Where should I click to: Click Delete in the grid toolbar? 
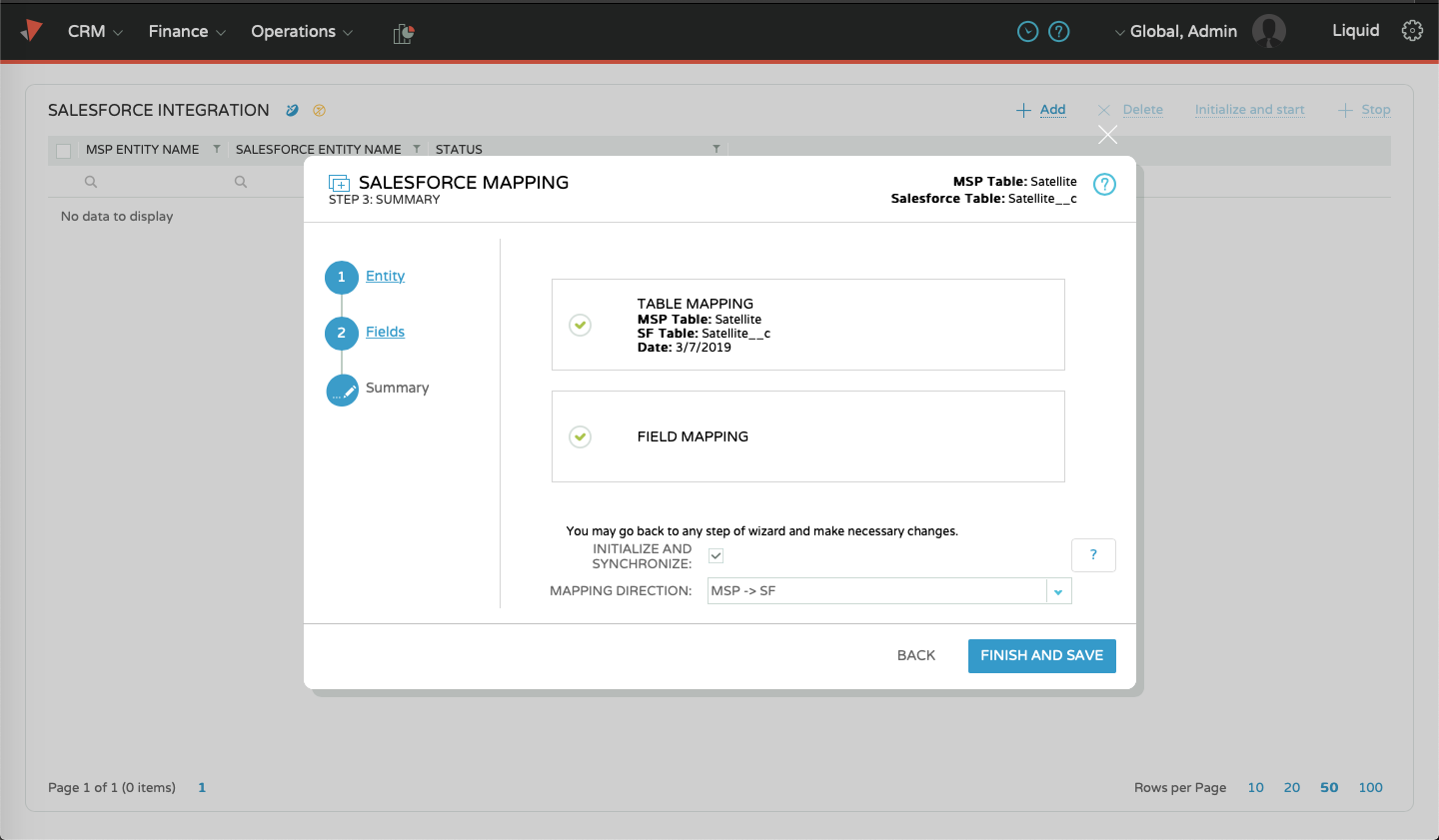[x=1130, y=110]
